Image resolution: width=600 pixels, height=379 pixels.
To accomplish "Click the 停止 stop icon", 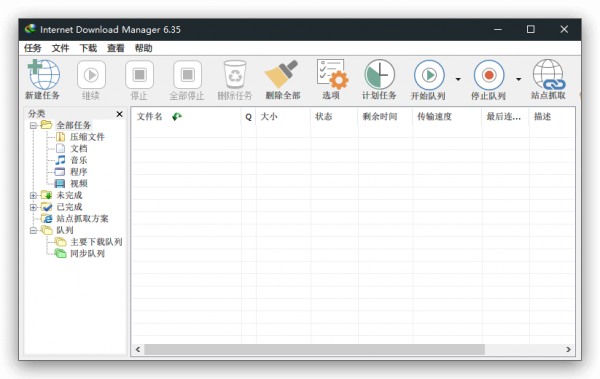I will tap(139, 75).
